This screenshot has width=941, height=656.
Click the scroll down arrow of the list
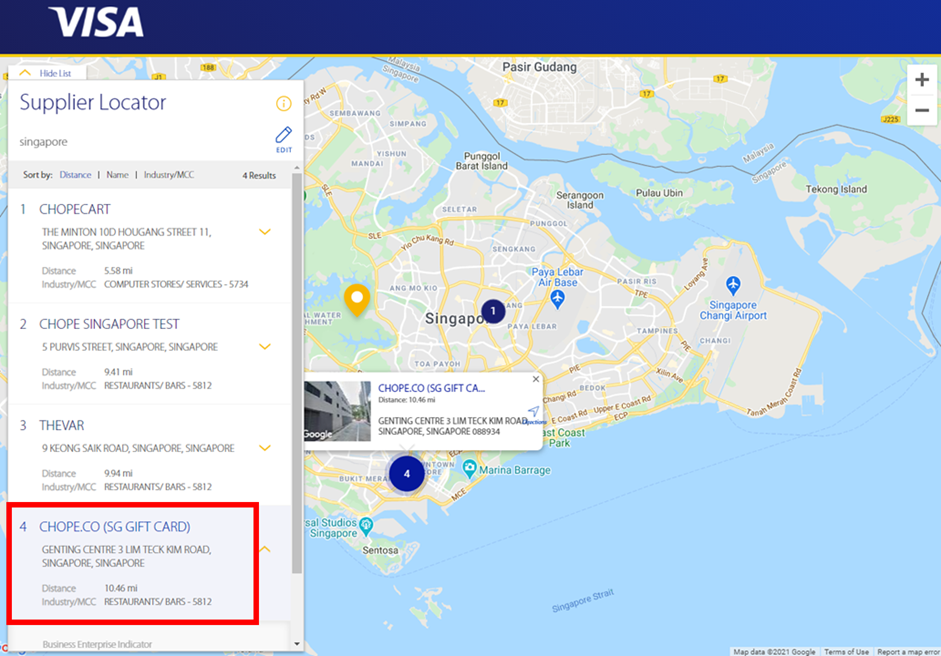(x=297, y=644)
